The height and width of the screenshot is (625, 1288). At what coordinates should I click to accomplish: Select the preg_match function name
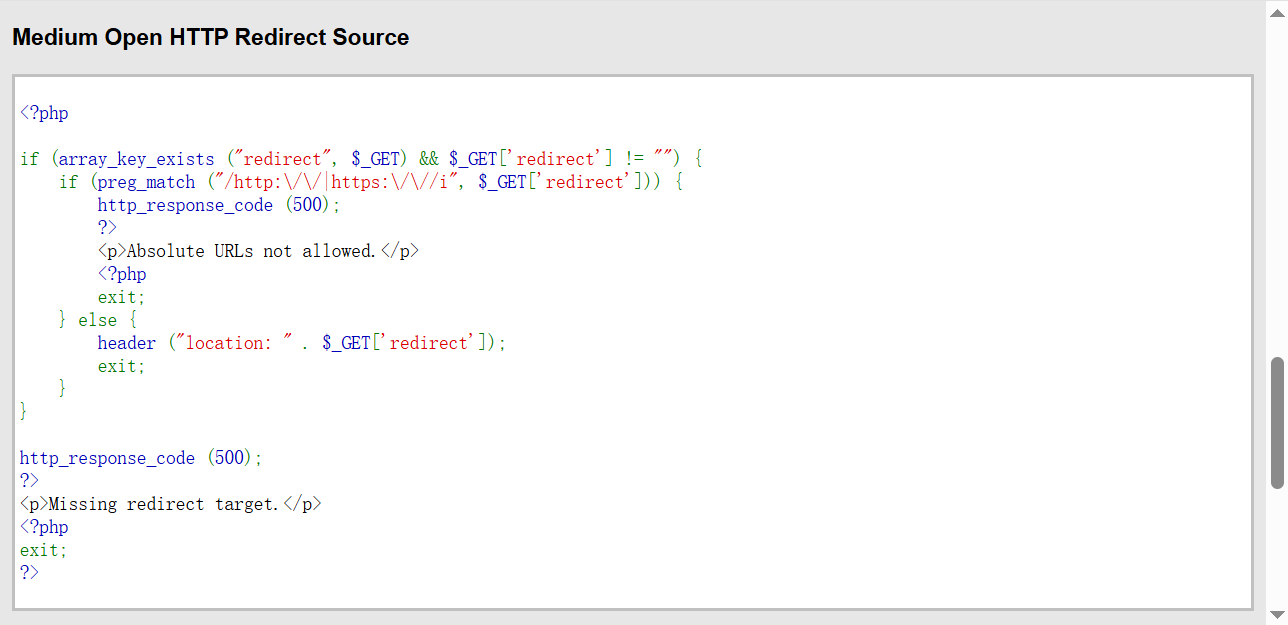tap(146, 182)
